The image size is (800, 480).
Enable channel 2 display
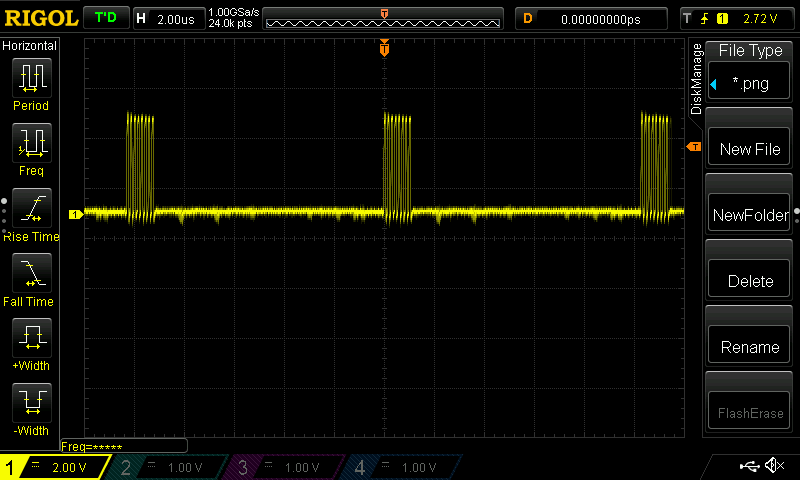[x=168, y=467]
